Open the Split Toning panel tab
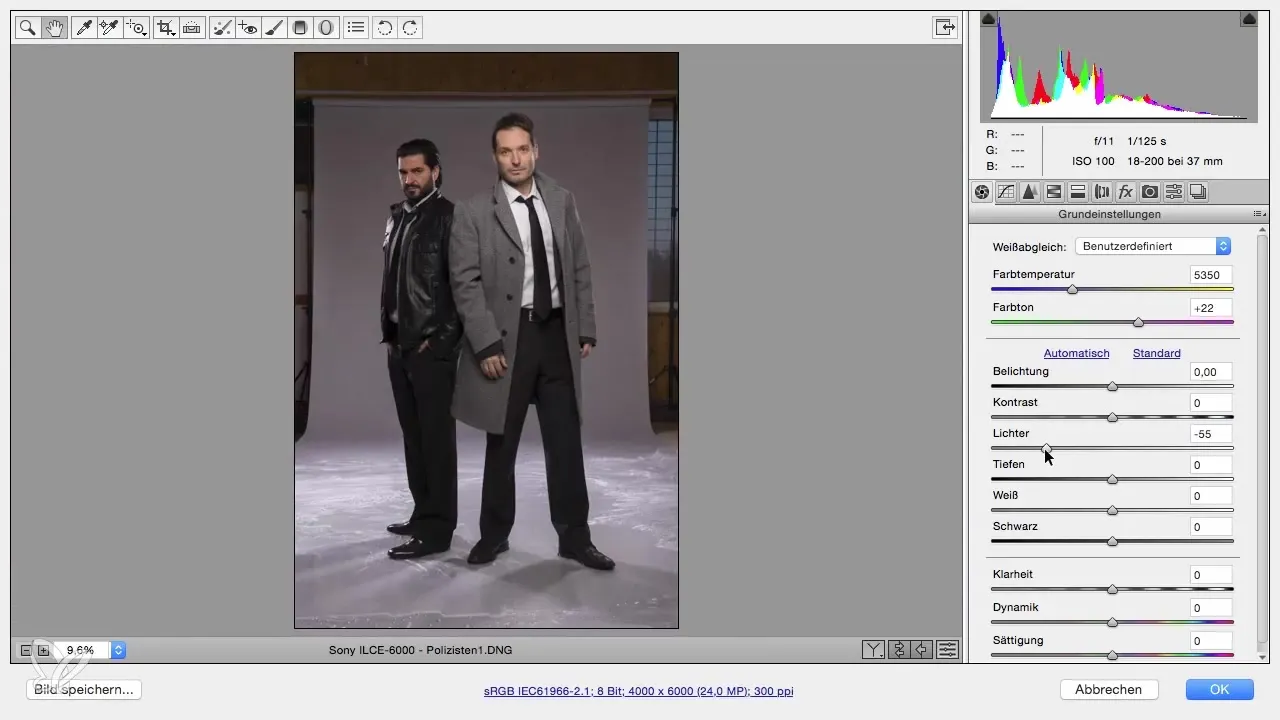Screen dimensions: 1280x720 point(1078,192)
